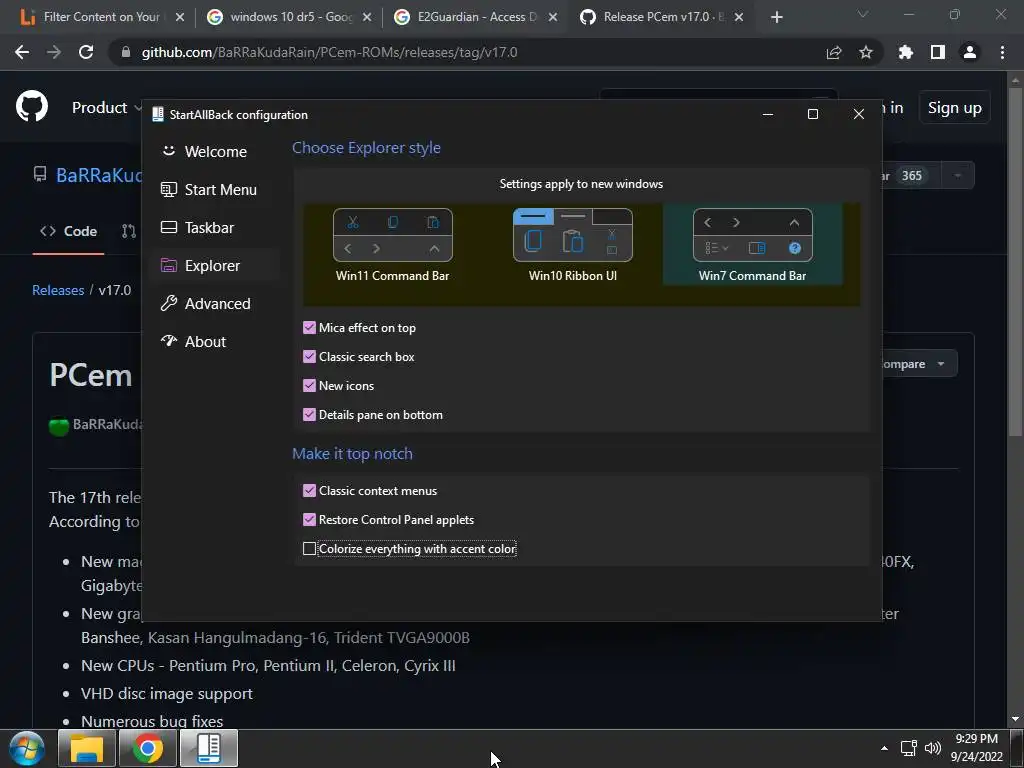Close the Filter Content tab
The image size is (1024, 768).
pos(180,18)
